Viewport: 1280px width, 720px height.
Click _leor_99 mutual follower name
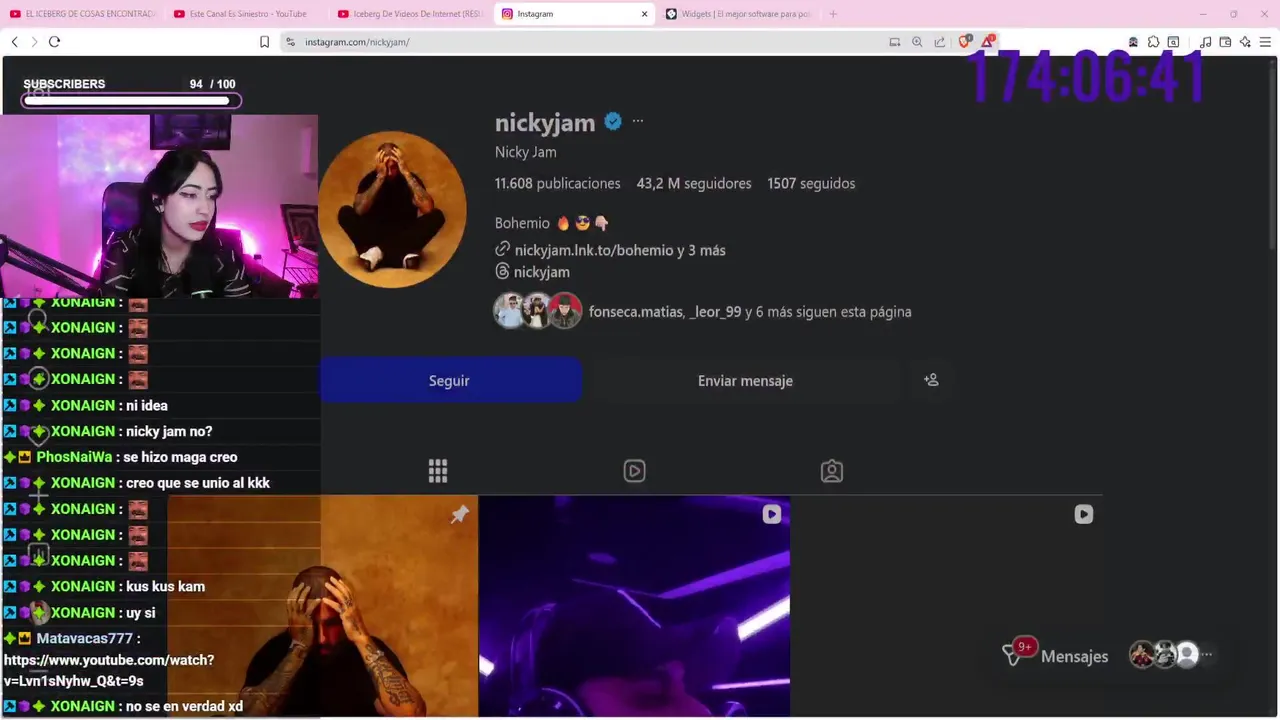(x=716, y=312)
